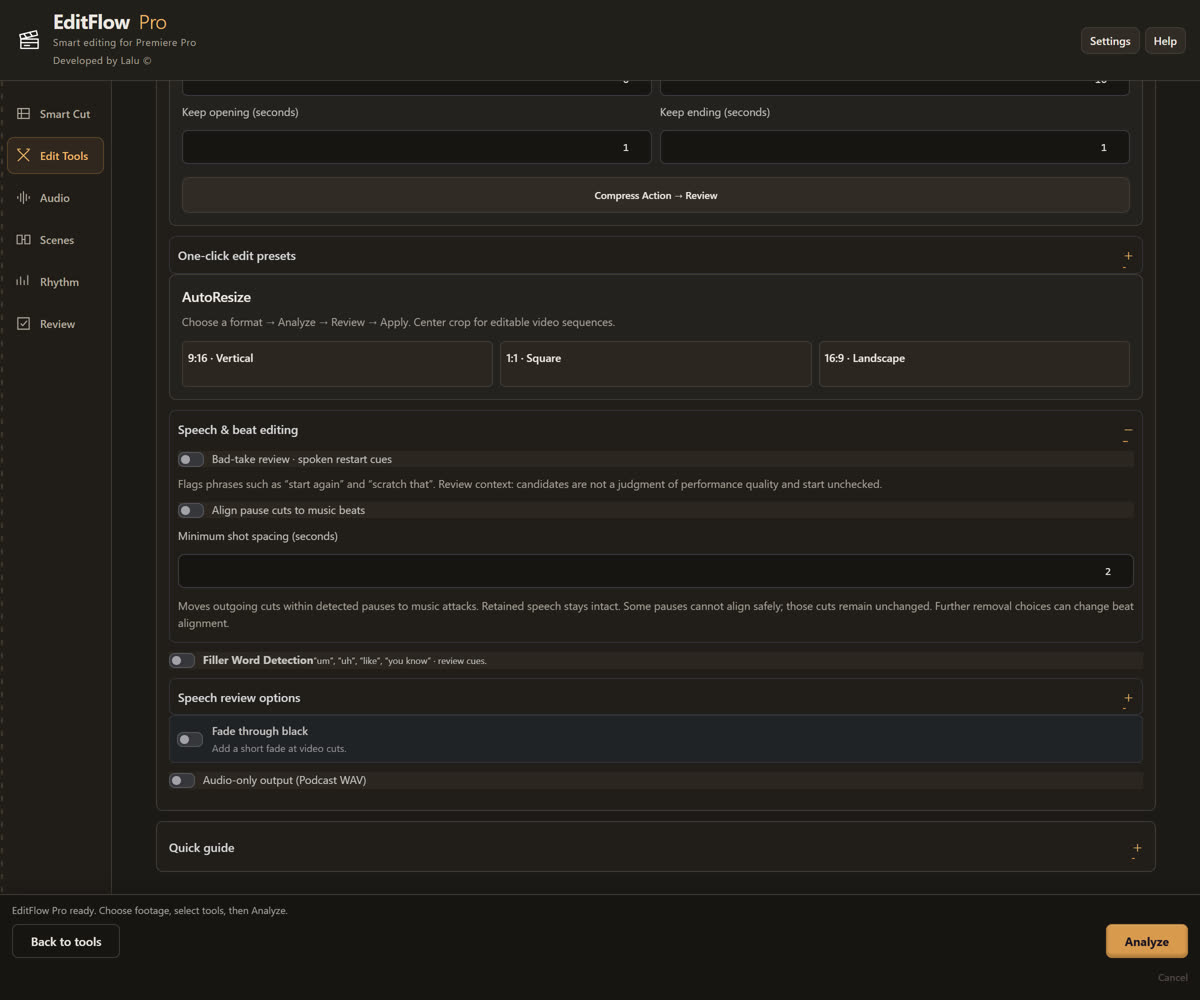Screen dimensions: 1200x1000
Task: Open the Rhythm section
Action: coord(55,282)
